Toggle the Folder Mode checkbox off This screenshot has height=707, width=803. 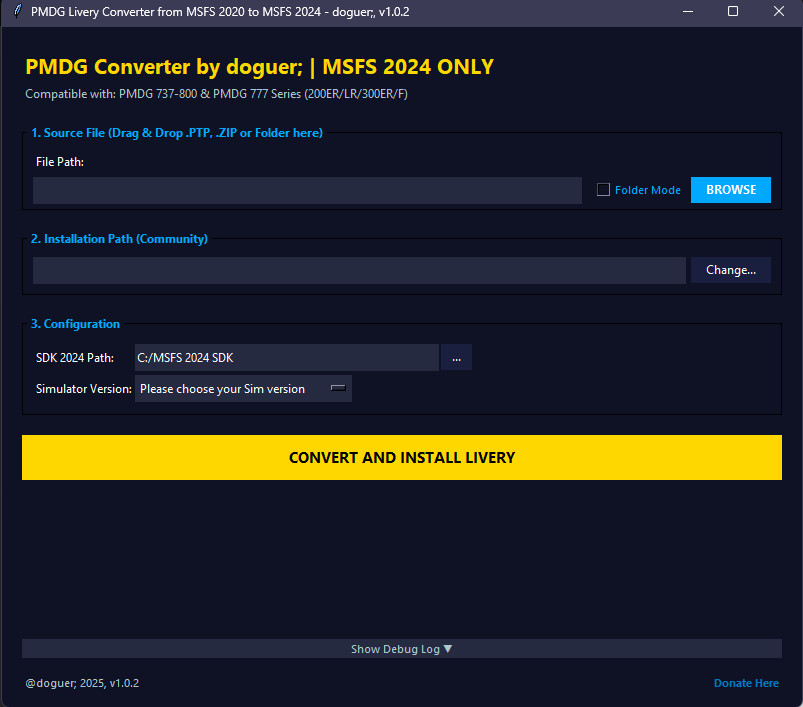tap(603, 189)
